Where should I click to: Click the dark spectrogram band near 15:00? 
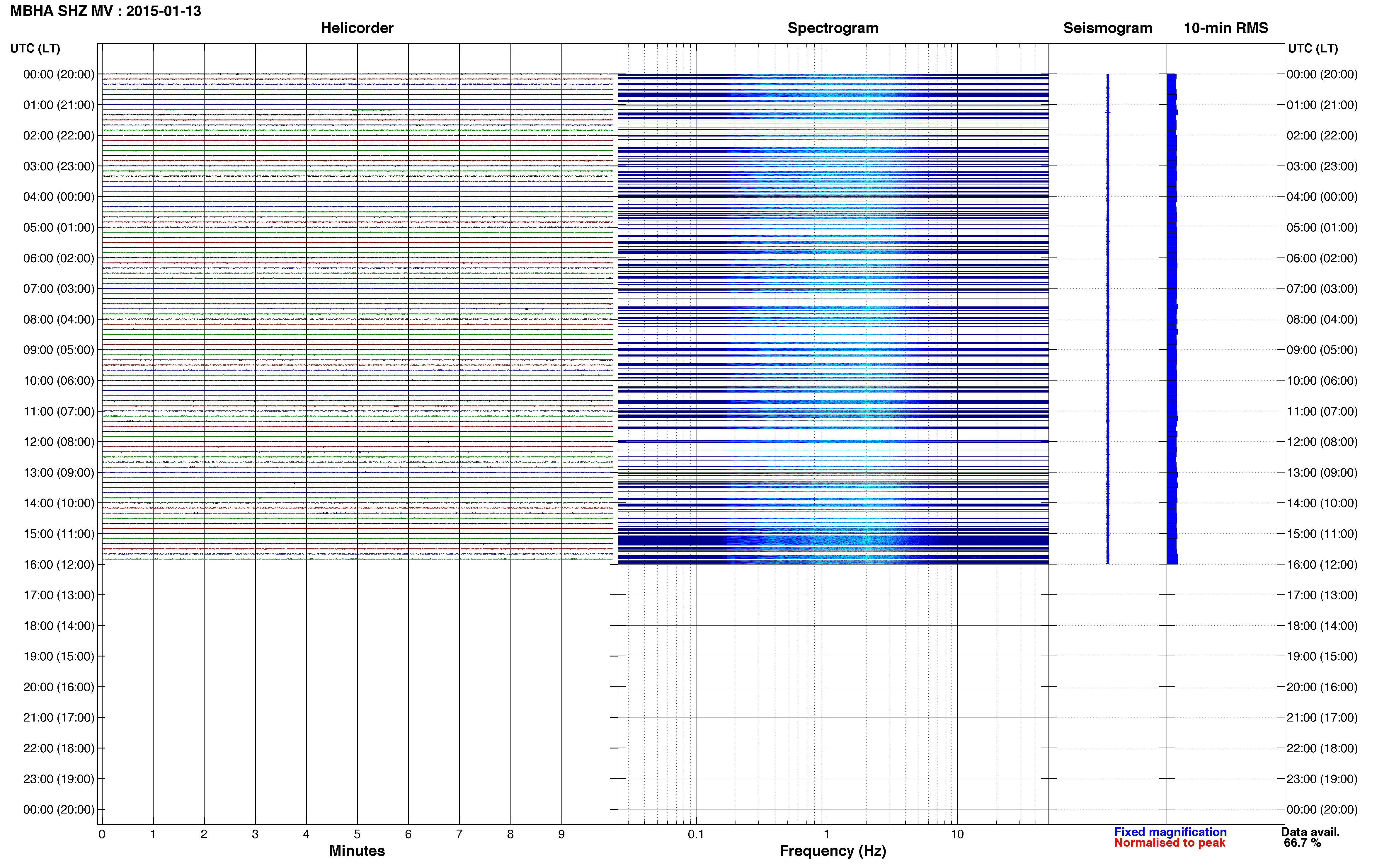pyautogui.click(x=833, y=540)
